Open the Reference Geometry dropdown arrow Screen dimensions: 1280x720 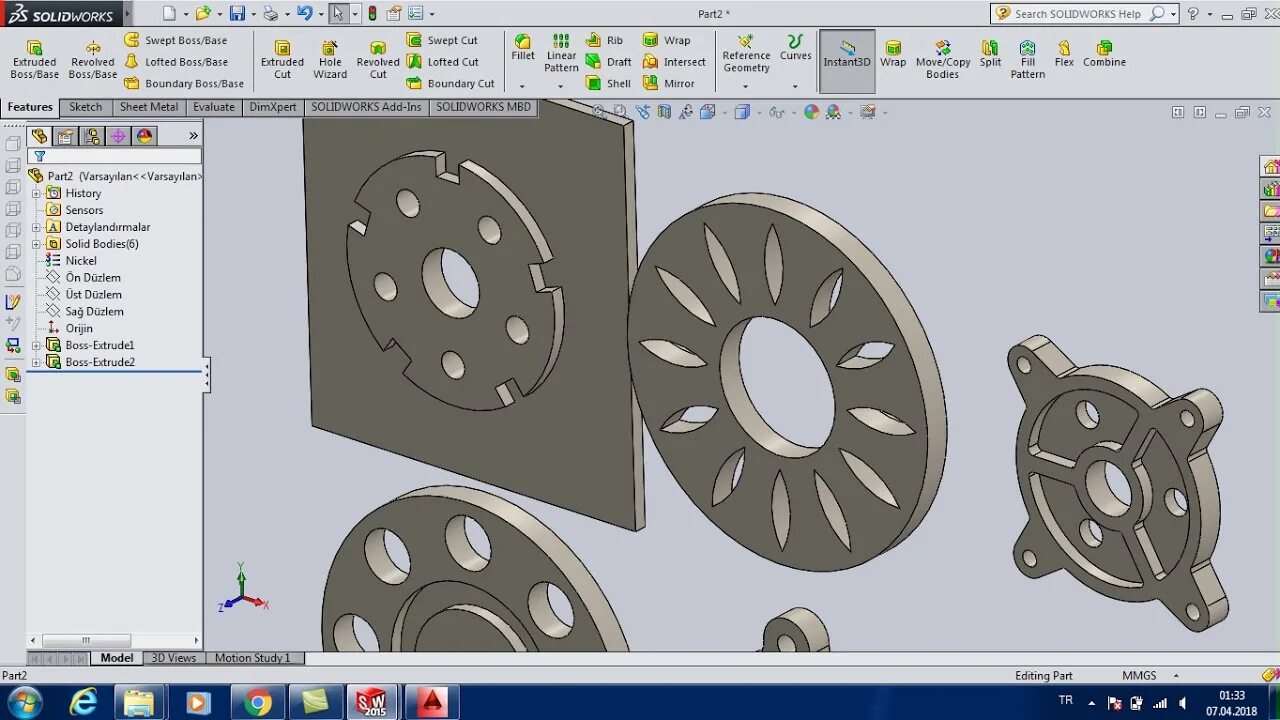point(746,85)
